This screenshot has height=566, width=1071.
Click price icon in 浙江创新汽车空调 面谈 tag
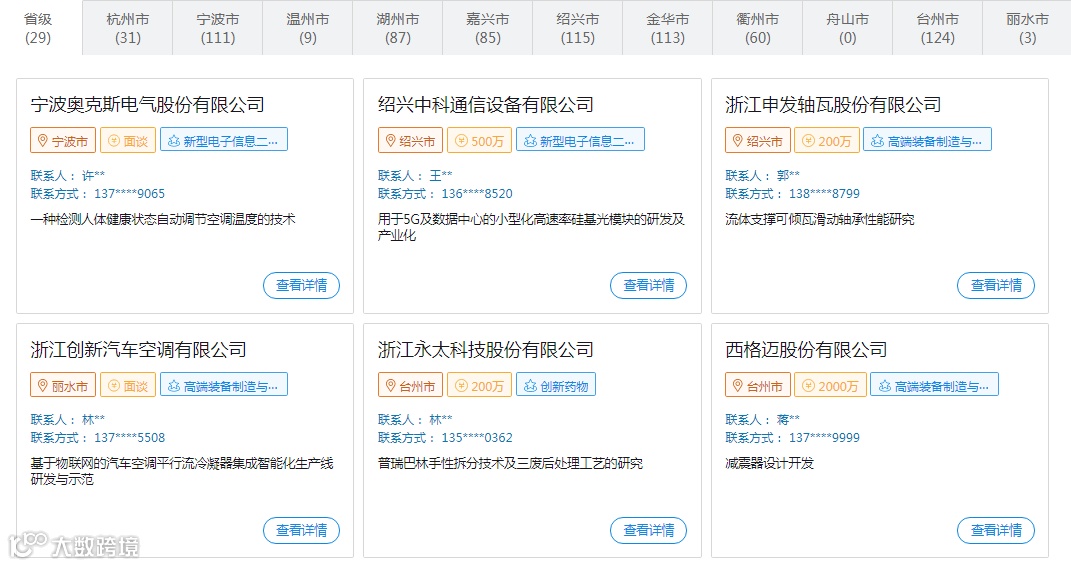coord(113,386)
